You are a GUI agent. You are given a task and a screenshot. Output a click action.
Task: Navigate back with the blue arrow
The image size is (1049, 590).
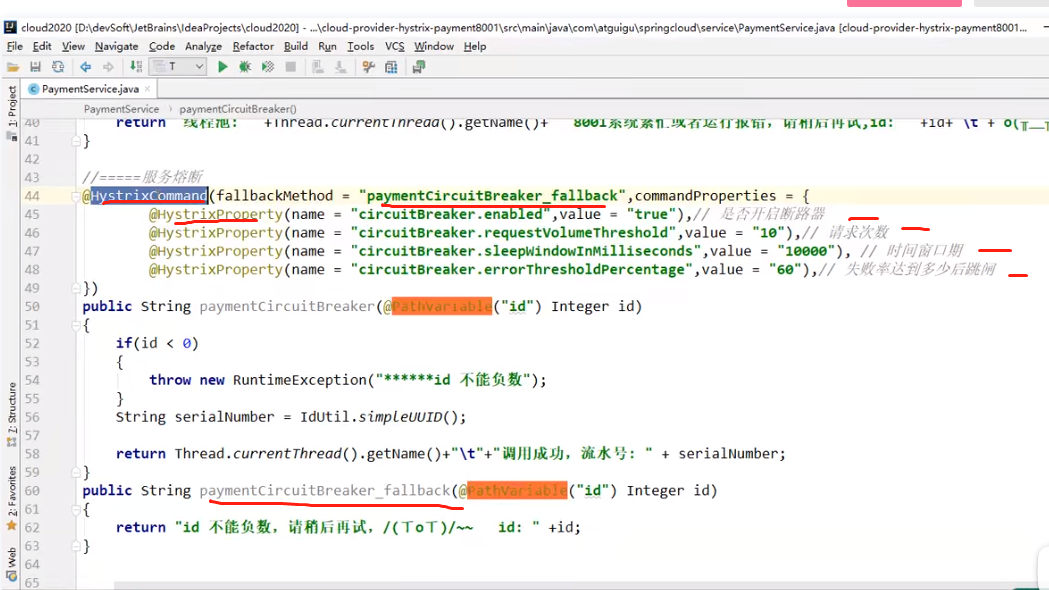85,67
